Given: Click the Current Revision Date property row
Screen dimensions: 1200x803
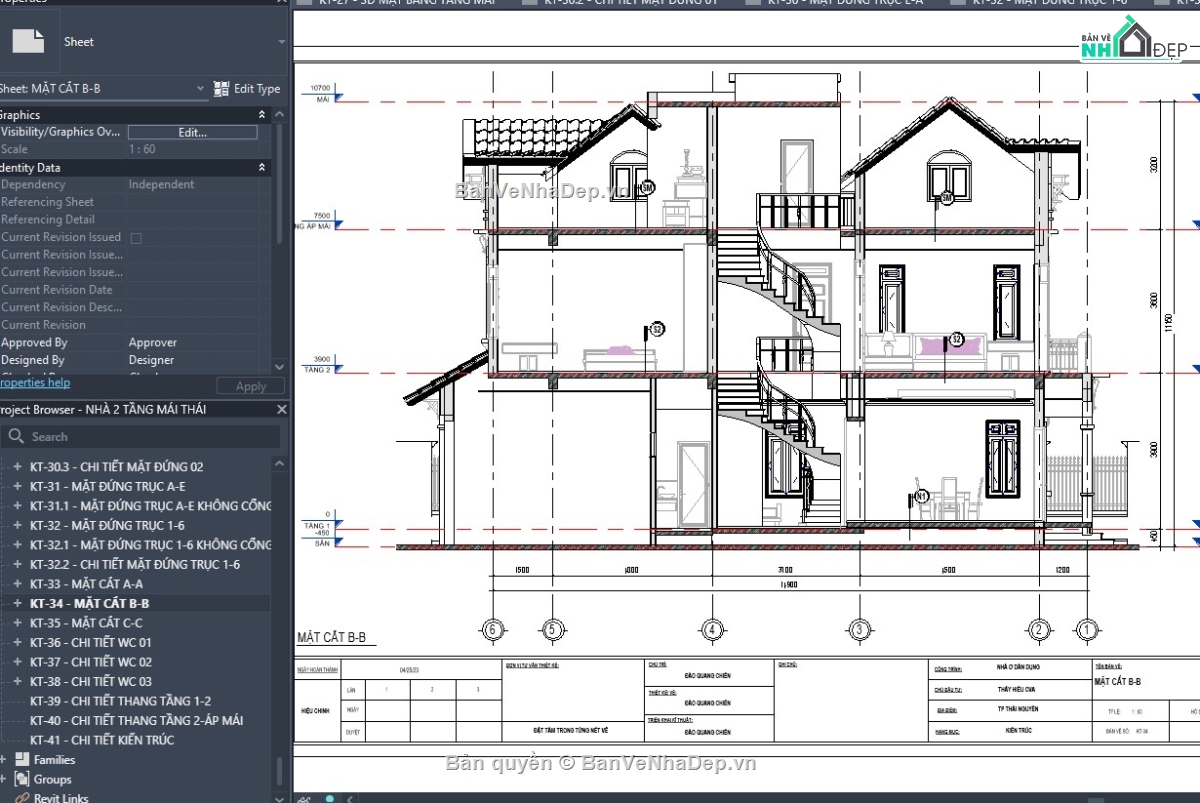Looking at the screenshot, I should [x=135, y=290].
